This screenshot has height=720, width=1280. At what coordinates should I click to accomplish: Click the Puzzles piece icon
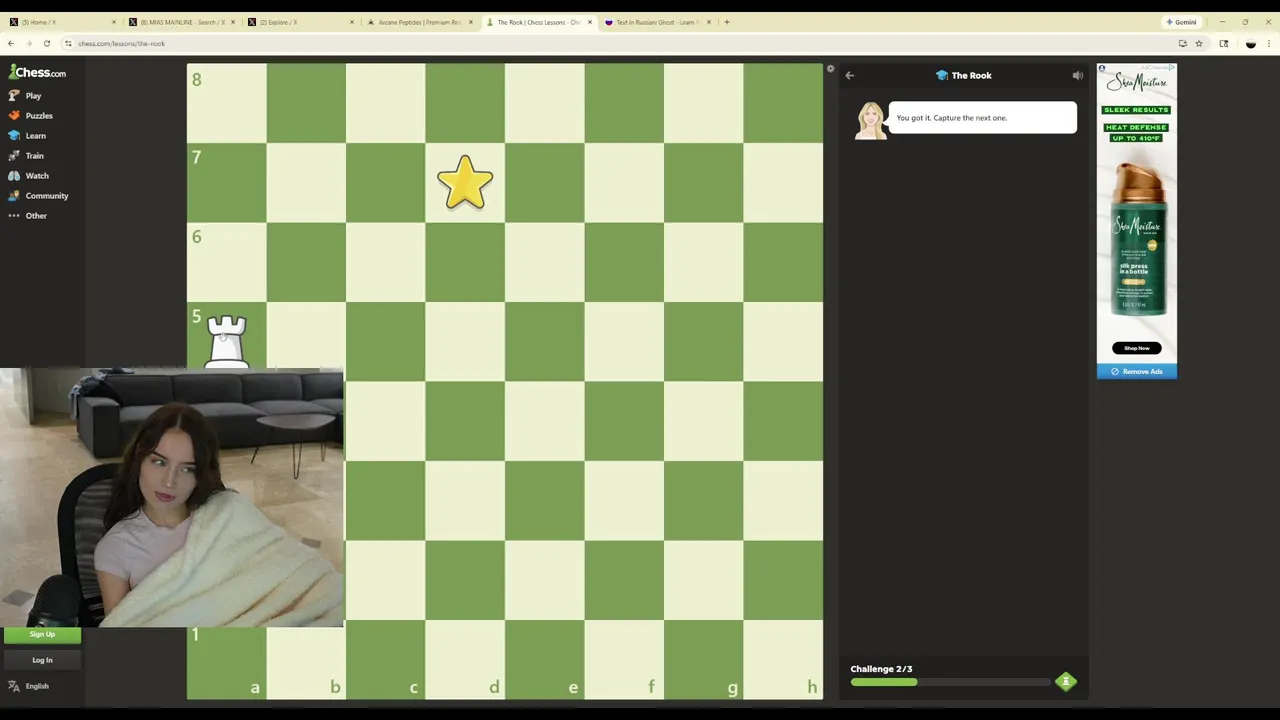pyautogui.click(x=13, y=115)
